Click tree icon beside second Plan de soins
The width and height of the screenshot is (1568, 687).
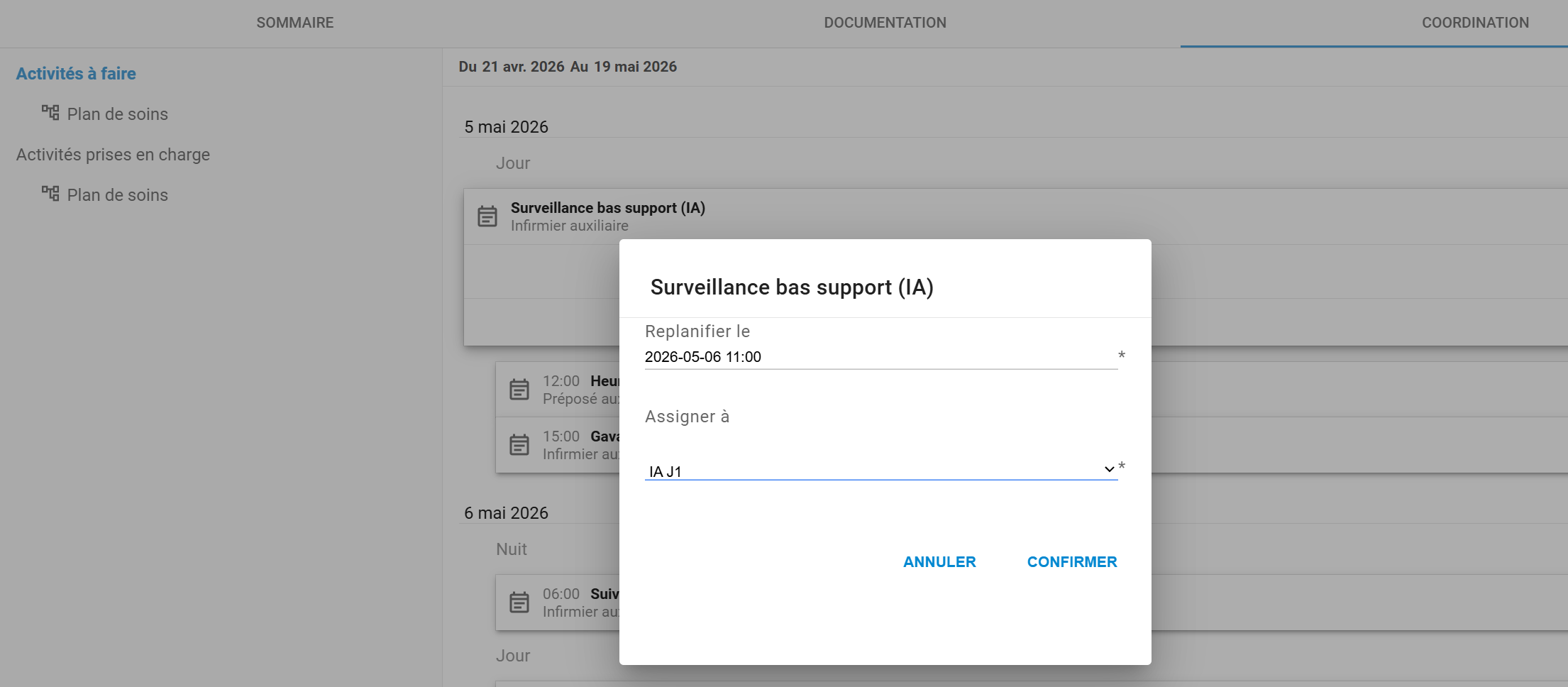pos(50,193)
